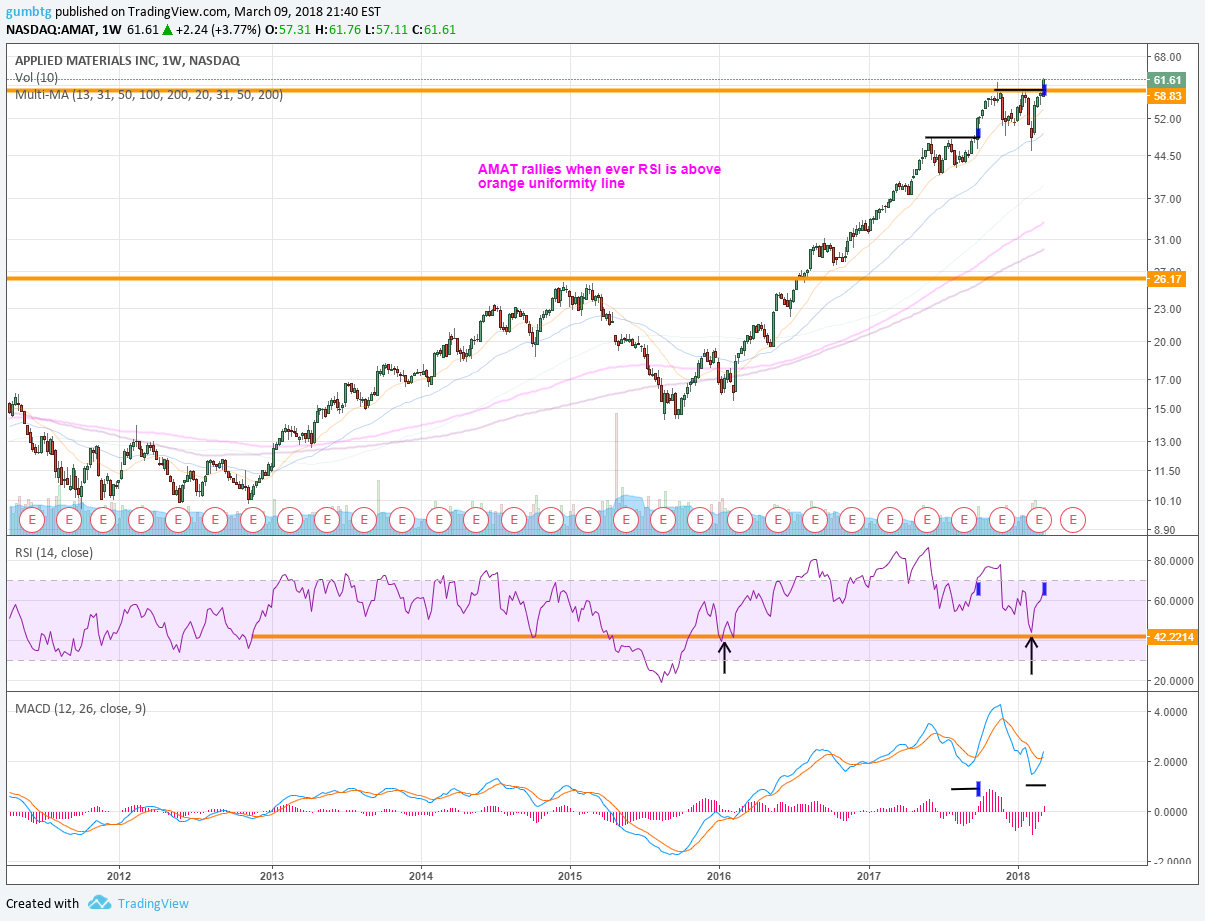This screenshot has width=1205, height=921.
Task: Click the 2012 year label on time axis
Action: pos(119,877)
